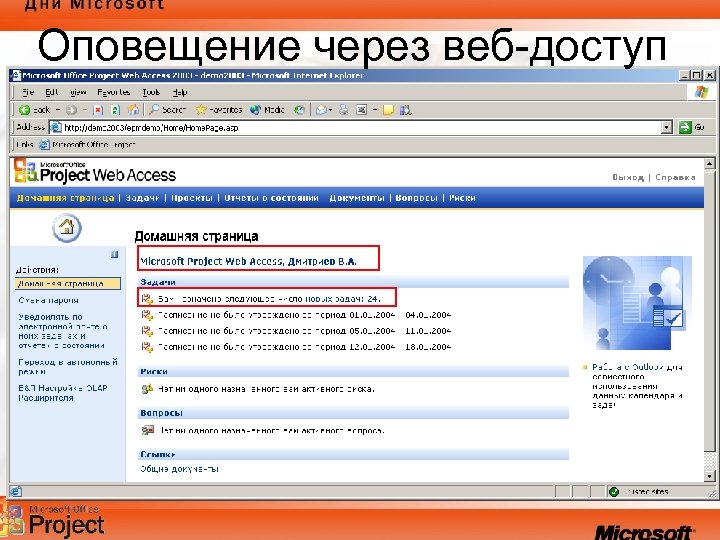
Task: Click the Edit page toolbar icon
Action: click(x=362, y=110)
